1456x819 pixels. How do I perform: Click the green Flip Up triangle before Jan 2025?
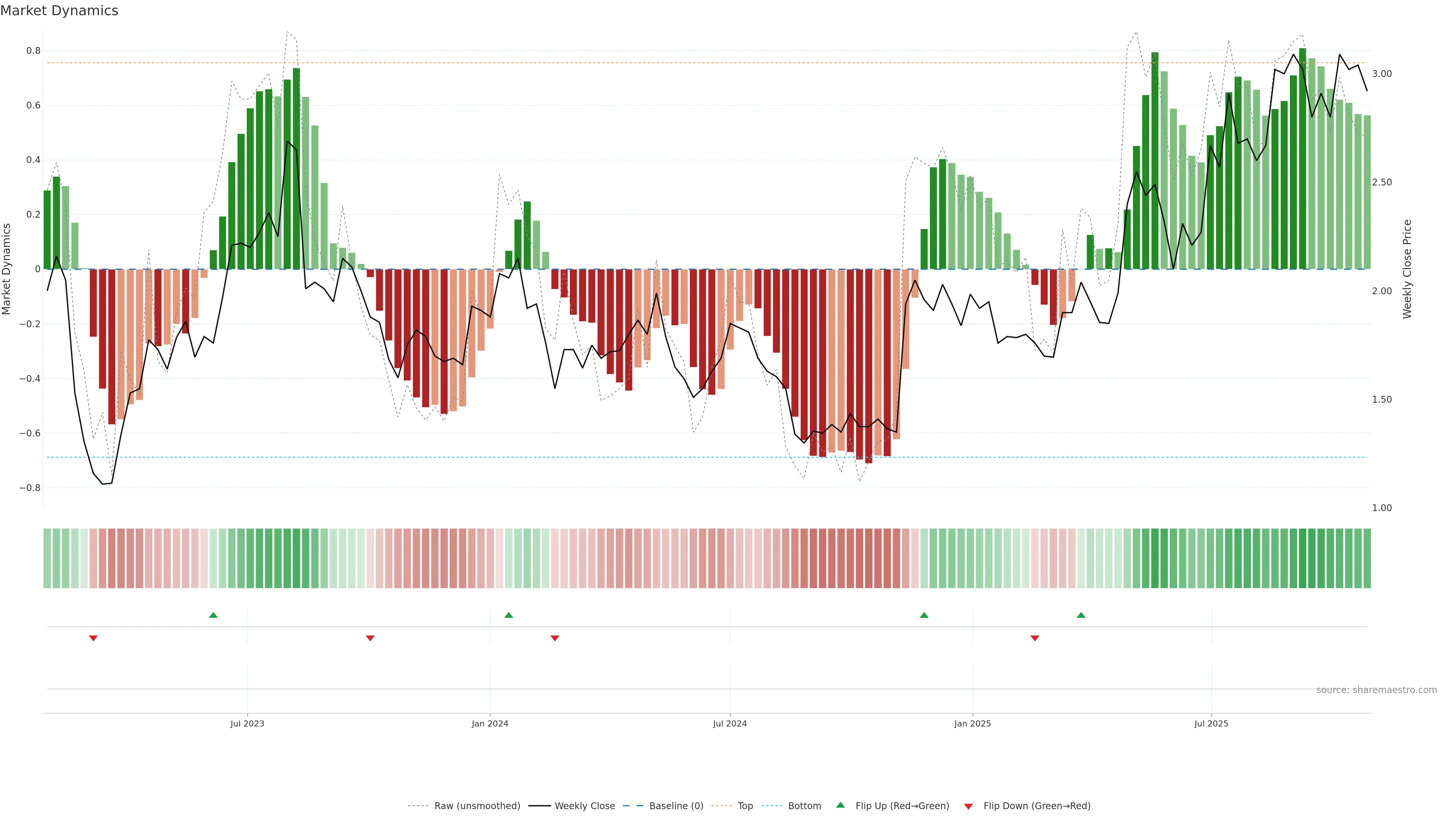[924, 615]
